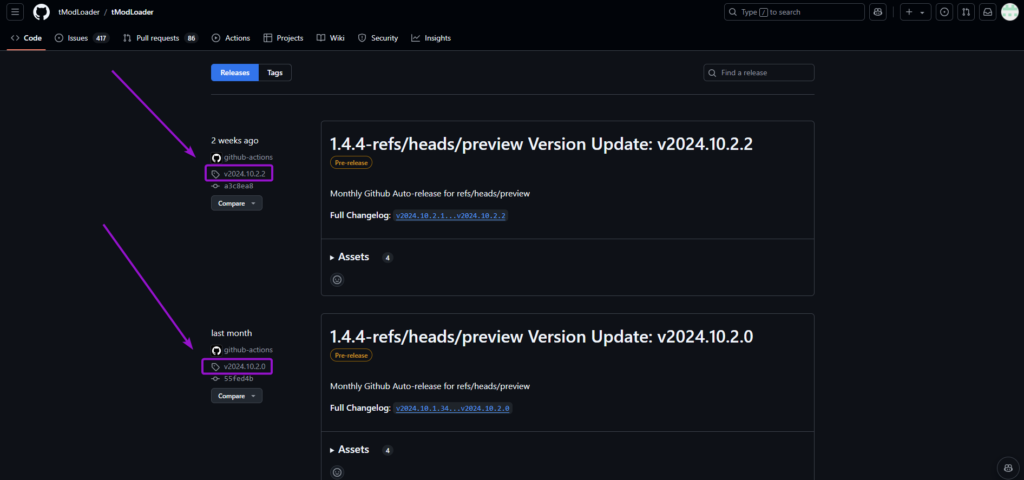Image resolution: width=1024 pixels, height=480 pixels.
Task: Switch to the Insights tab
Action: [431, 38]
